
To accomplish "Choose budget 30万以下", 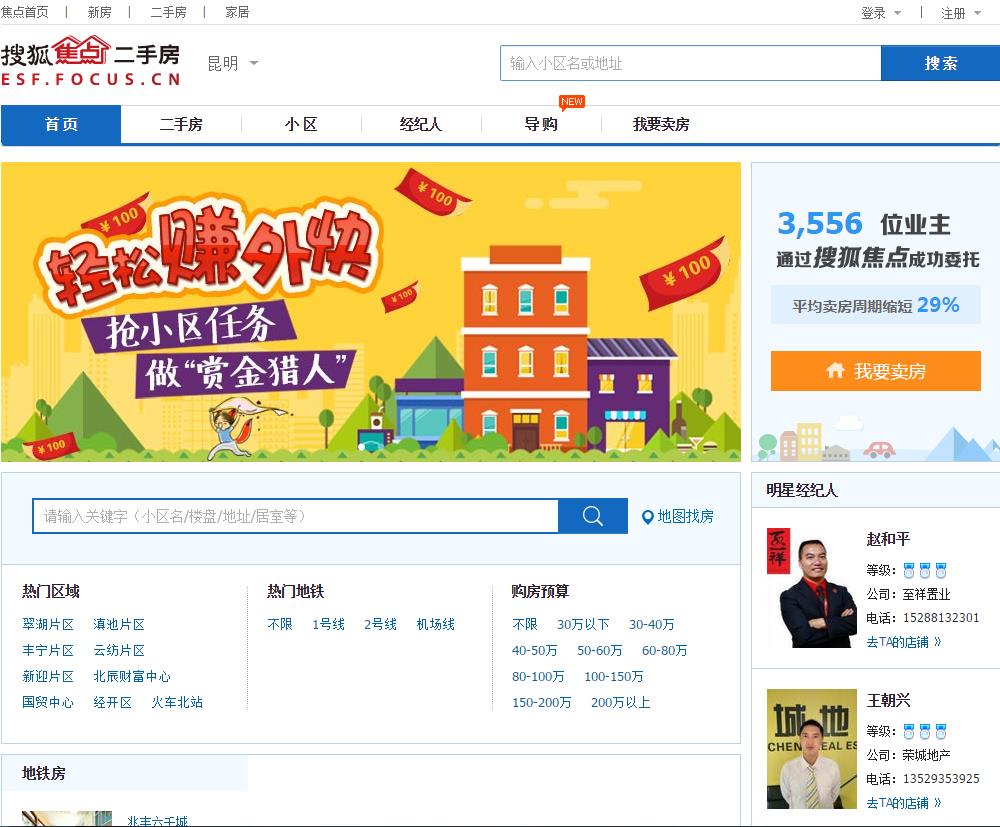I will 583,624.
